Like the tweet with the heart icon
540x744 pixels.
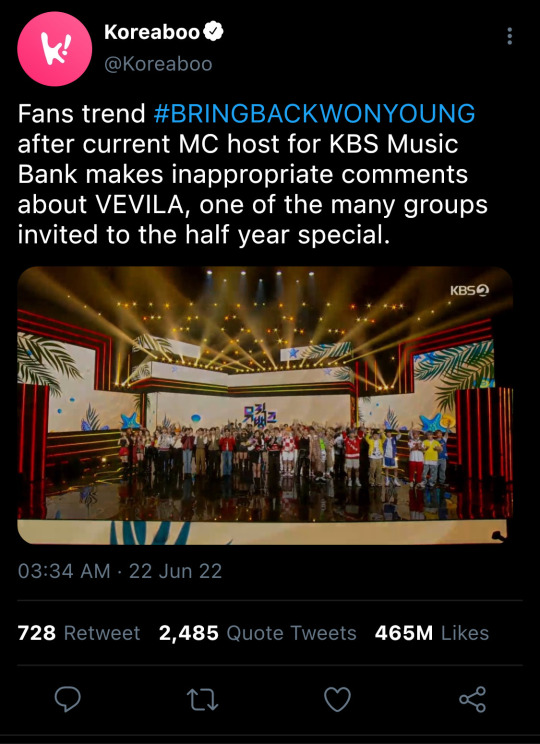pyautogui.click(x=337, y=699)
